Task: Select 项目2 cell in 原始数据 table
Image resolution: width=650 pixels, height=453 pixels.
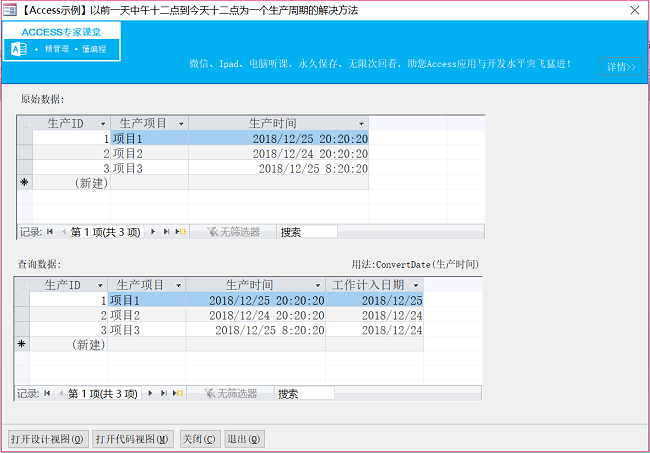Action: [x=150, y=153]
